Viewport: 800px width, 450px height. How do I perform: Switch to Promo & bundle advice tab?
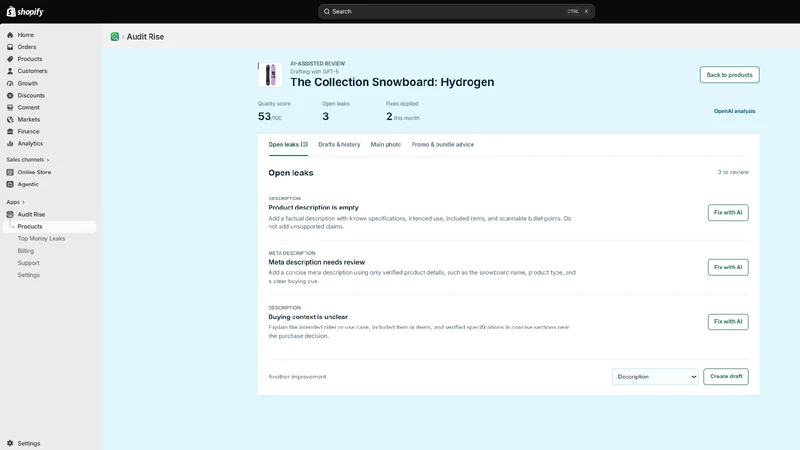point(443,145)
